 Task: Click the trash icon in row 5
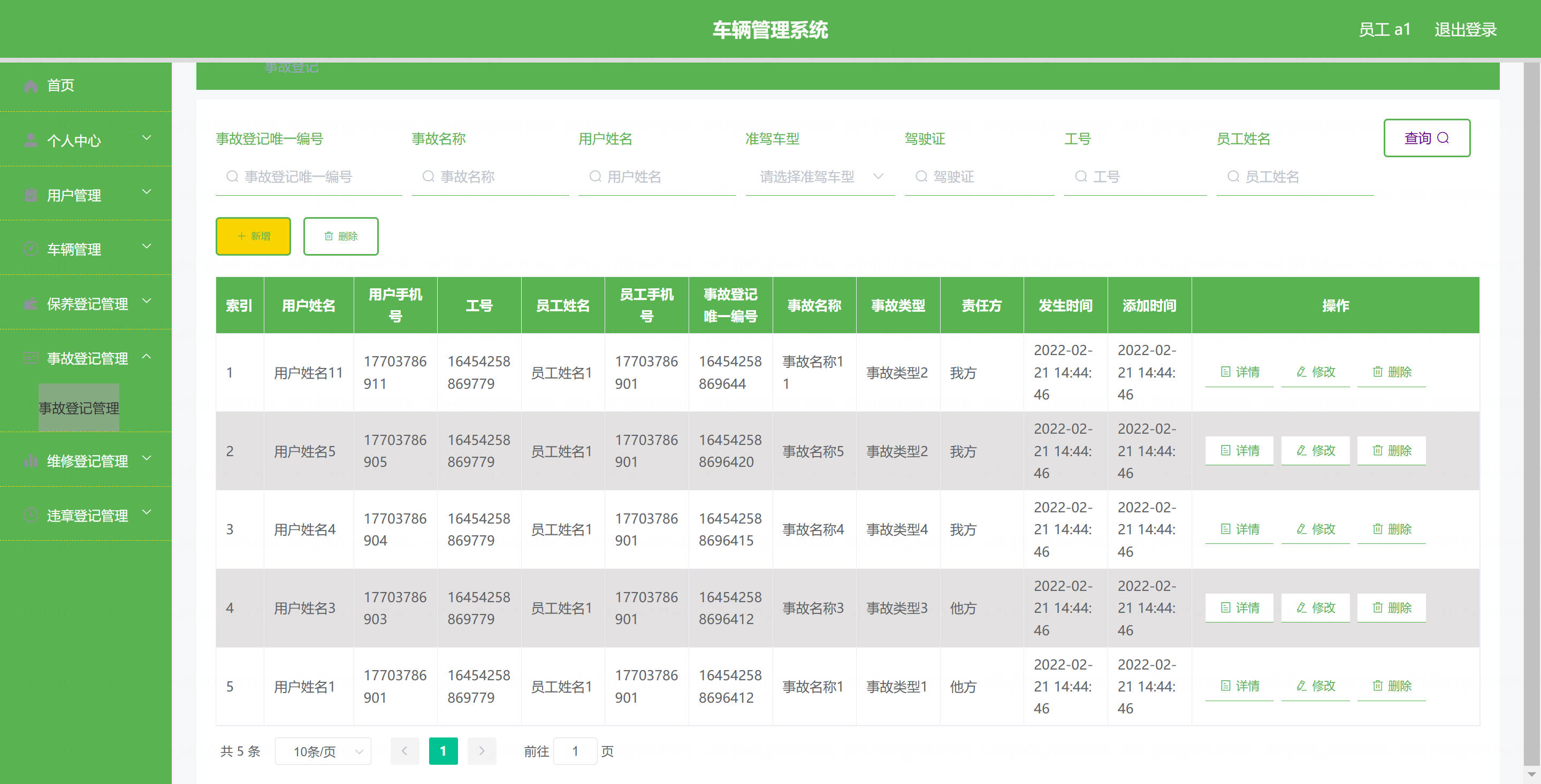coord(1377,686)
